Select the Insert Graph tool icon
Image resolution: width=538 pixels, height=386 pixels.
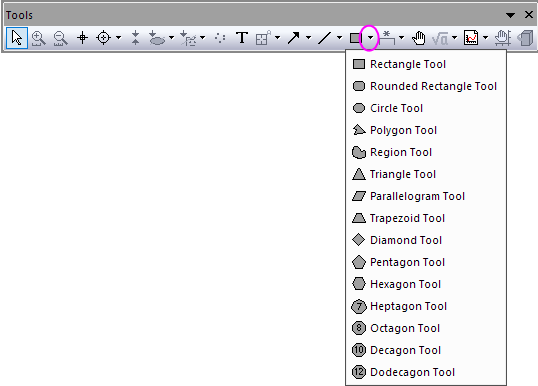471,38
